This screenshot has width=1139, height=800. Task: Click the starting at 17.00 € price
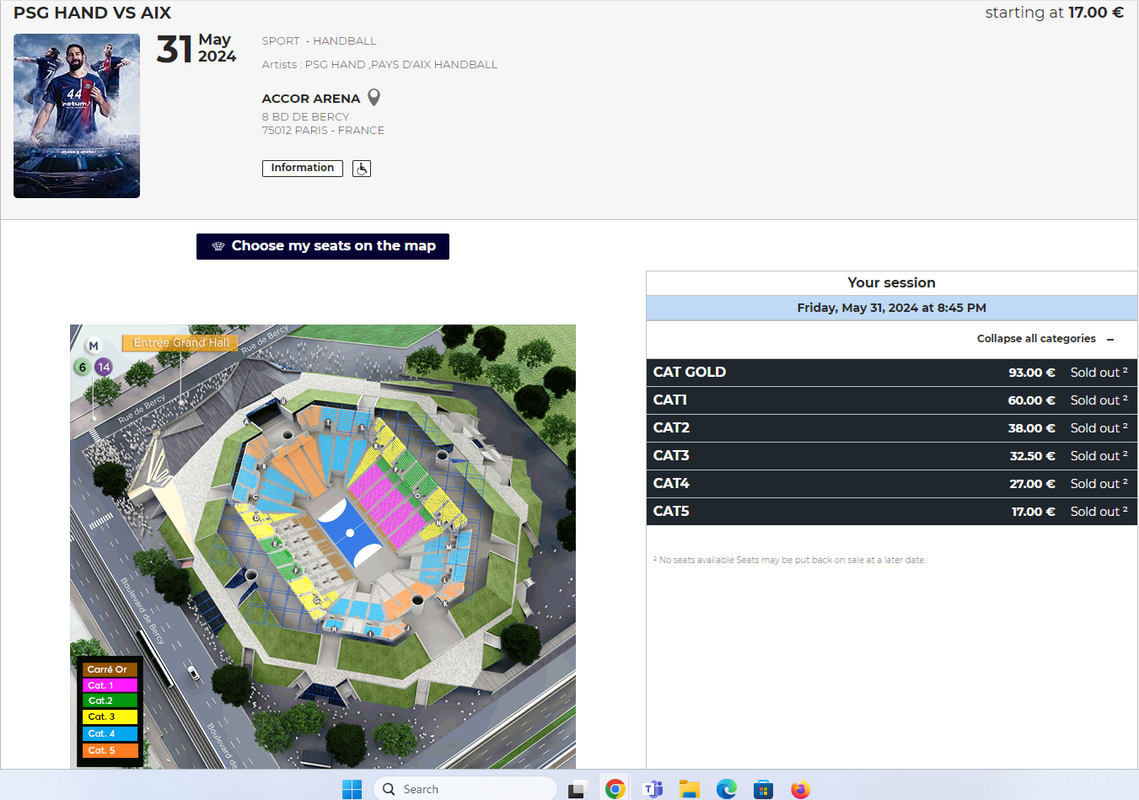1054,12
